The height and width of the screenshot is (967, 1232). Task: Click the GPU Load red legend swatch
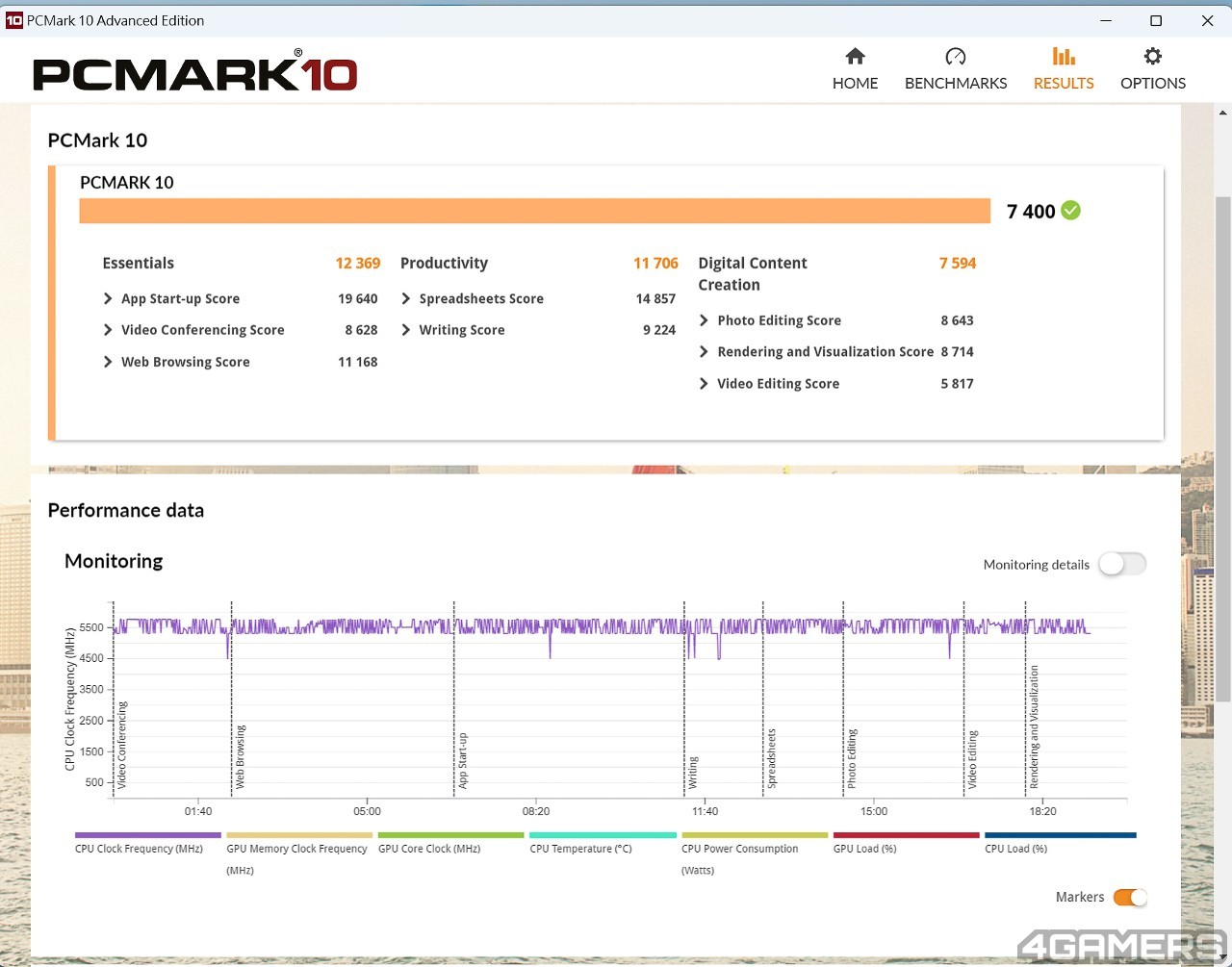pyautogui.click(x=906, y=835)
